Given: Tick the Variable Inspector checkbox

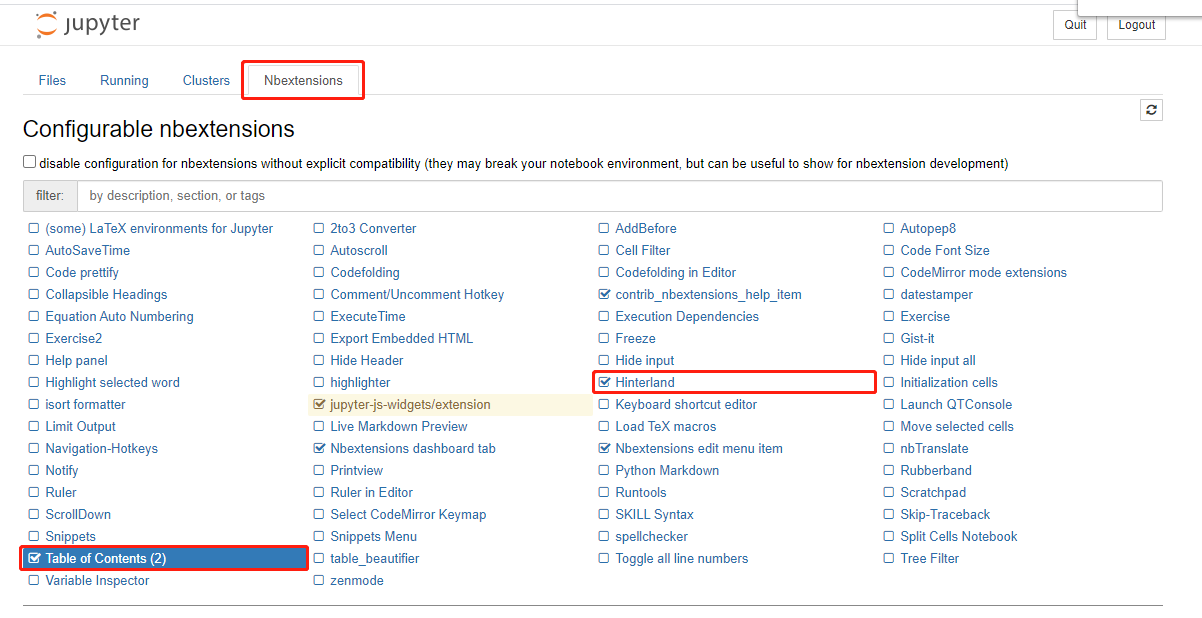Looking at the screenshot, I should point(34,581).
